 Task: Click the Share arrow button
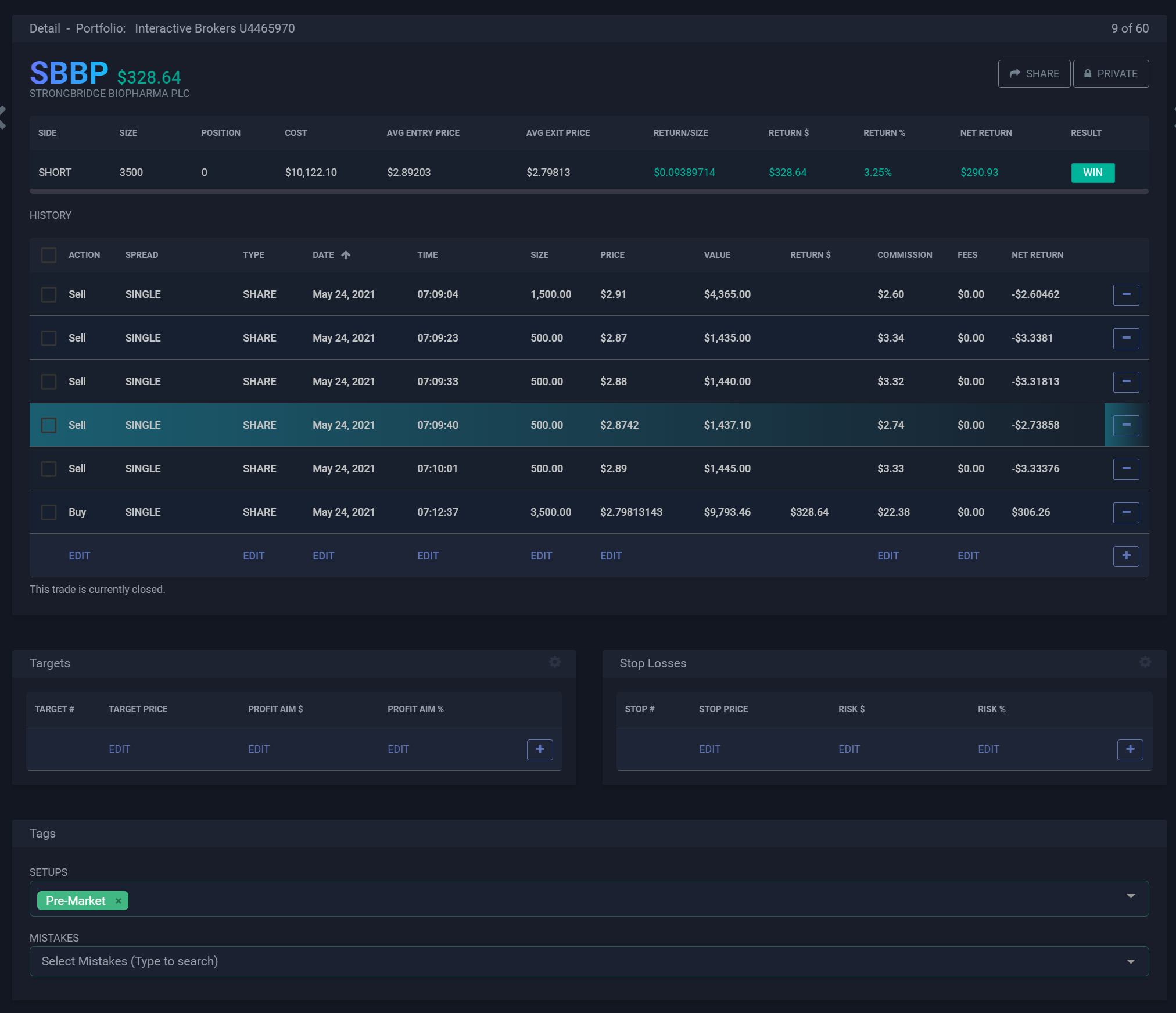click(x=1034, y=74)
